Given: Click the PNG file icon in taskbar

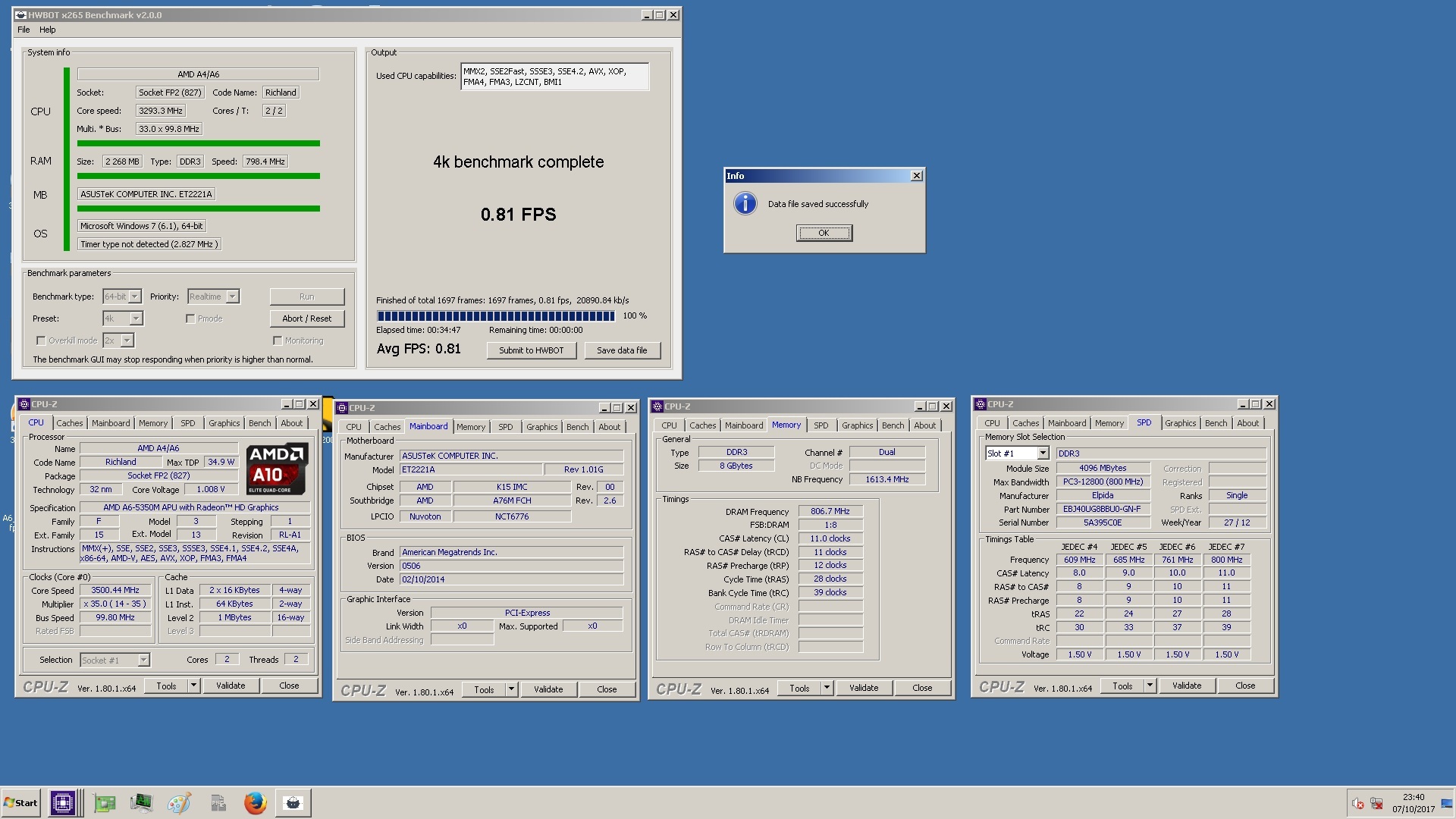Looking at the screenshot, I should click(x=218, y=802).
